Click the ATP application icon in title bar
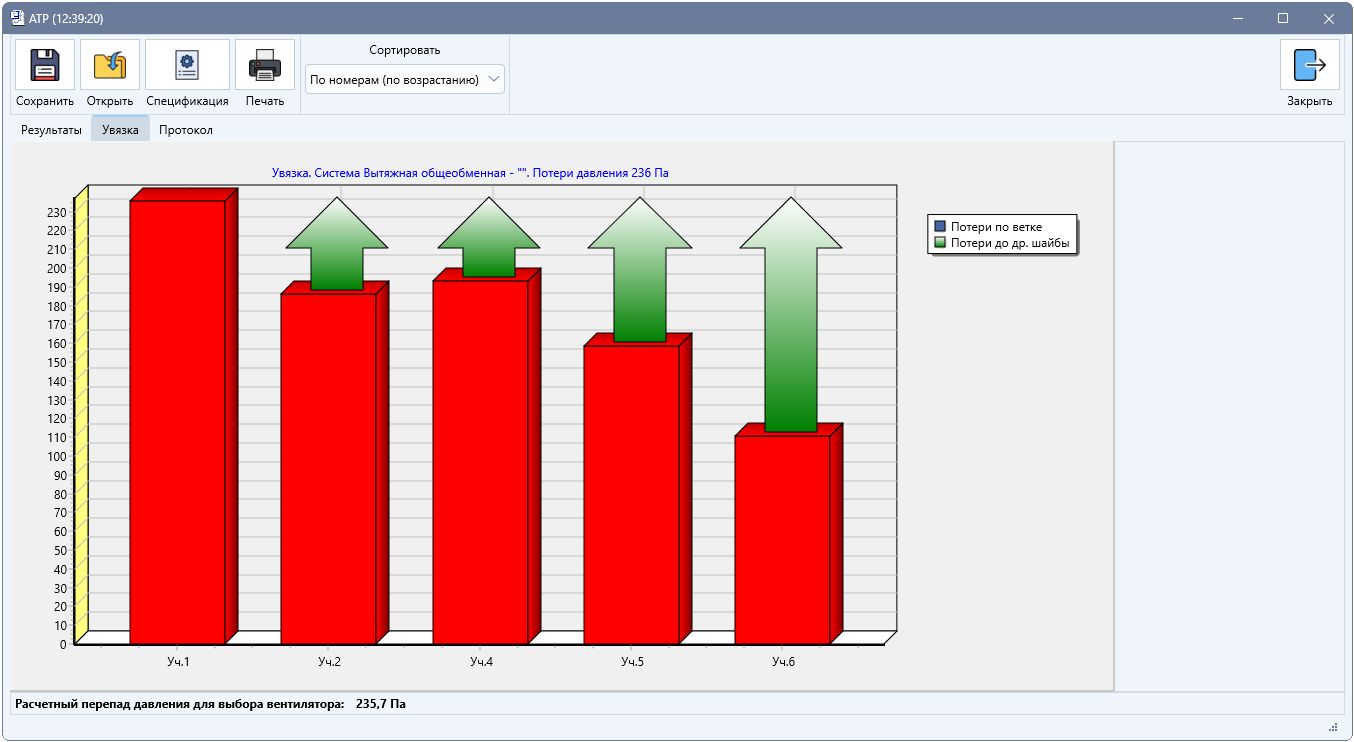1354x742 pixels. tap(17, 18)
